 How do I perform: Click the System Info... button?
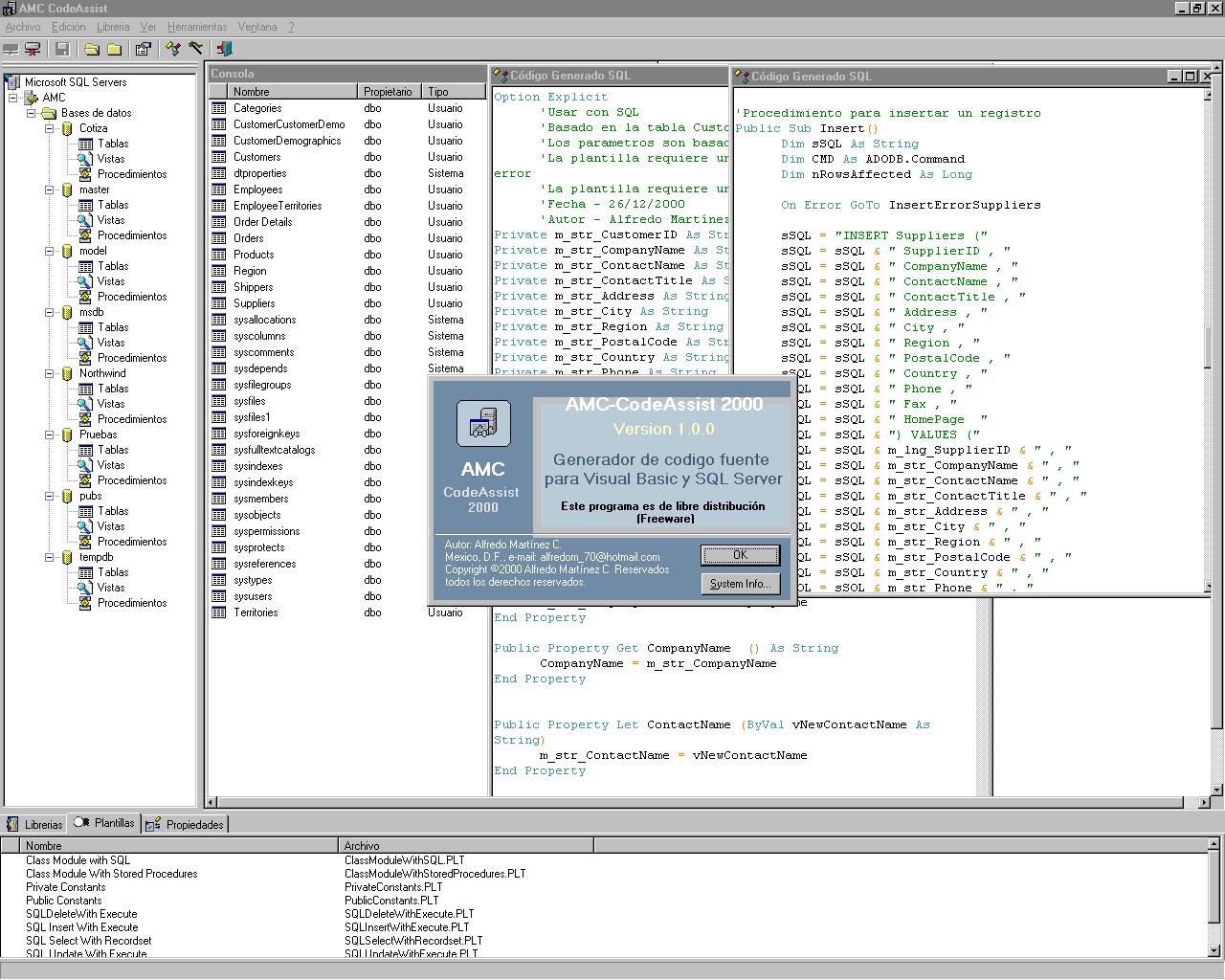741,584
